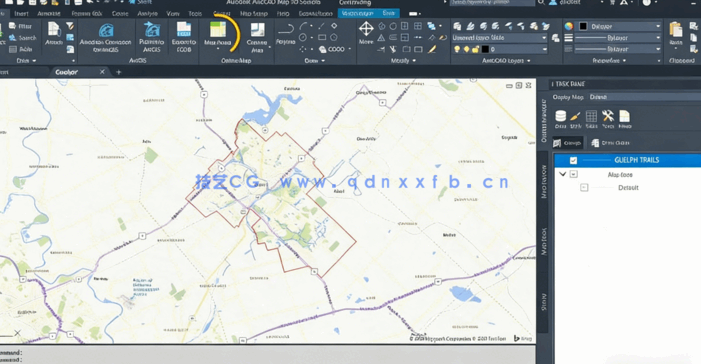Click the Layer Properties icon
Screen dimensions: 701x364
point(457,26)
